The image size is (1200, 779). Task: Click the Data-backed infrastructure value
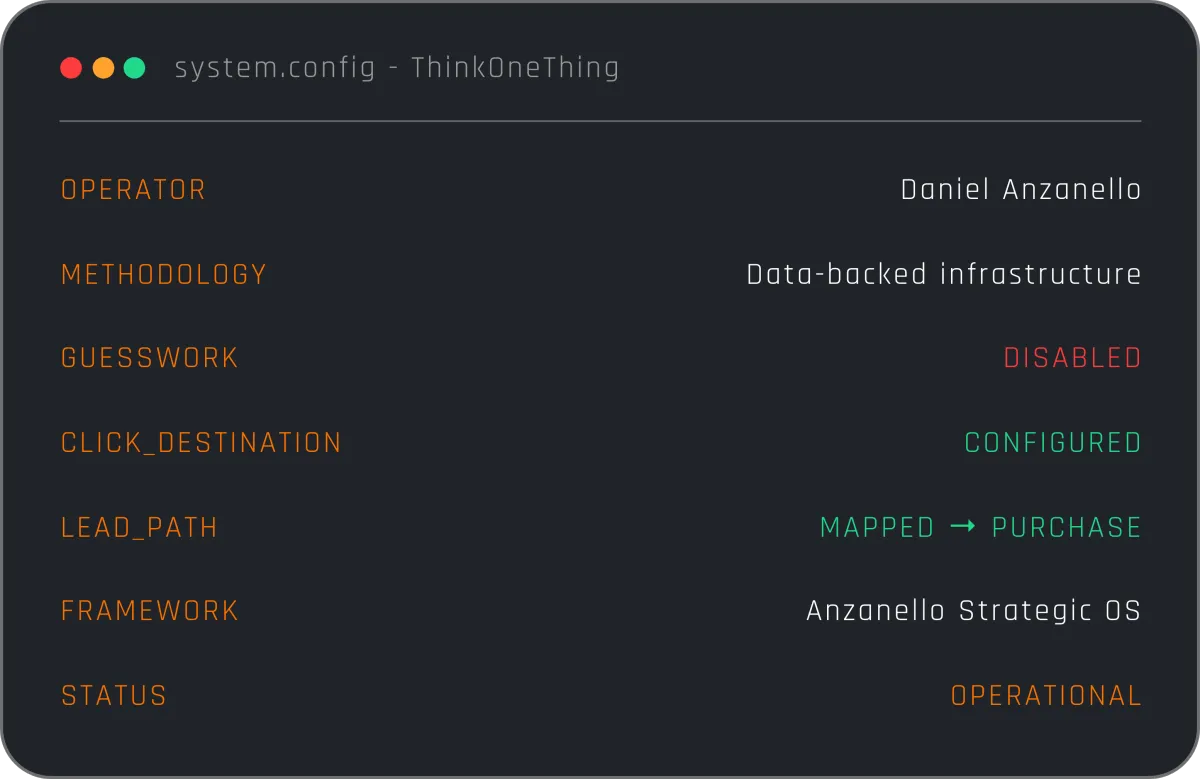coord(943,275)
